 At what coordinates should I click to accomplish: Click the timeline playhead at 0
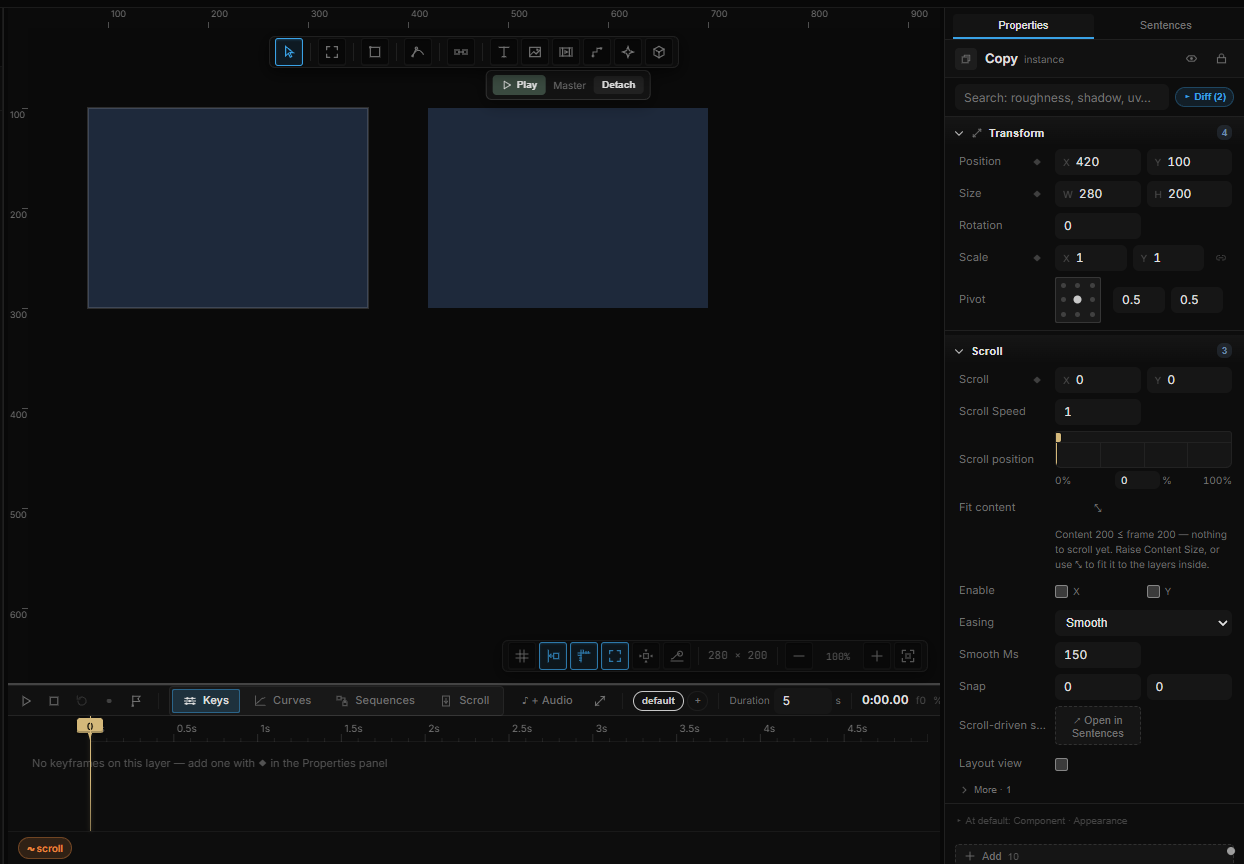(x=90, y=726)
